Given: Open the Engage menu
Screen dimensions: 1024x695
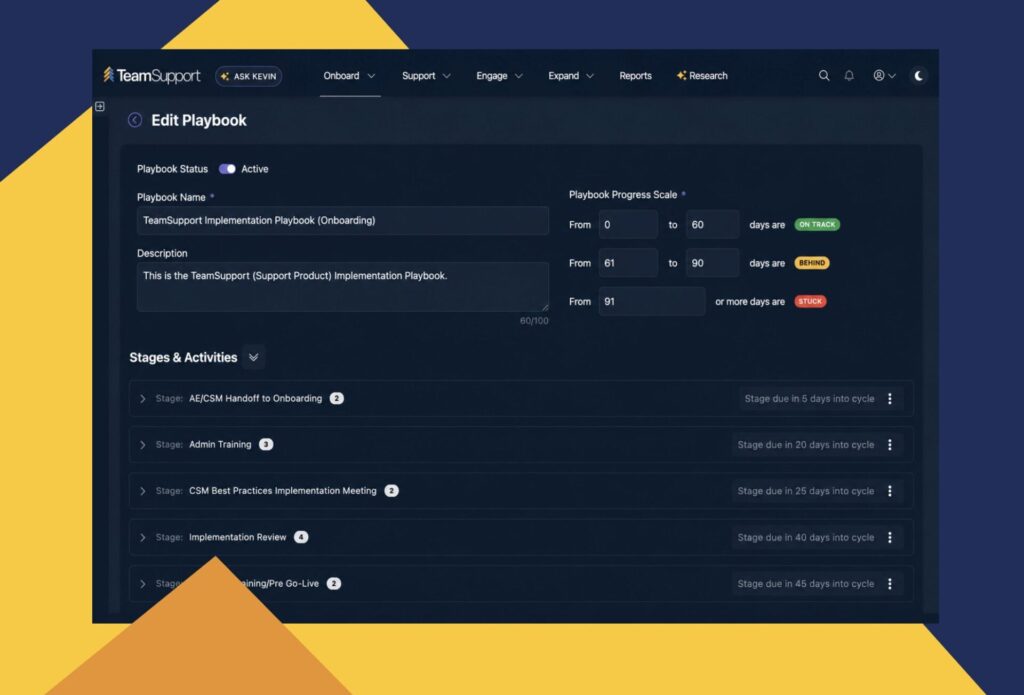Looking at the screenshot, I should (x=500, y=76).
